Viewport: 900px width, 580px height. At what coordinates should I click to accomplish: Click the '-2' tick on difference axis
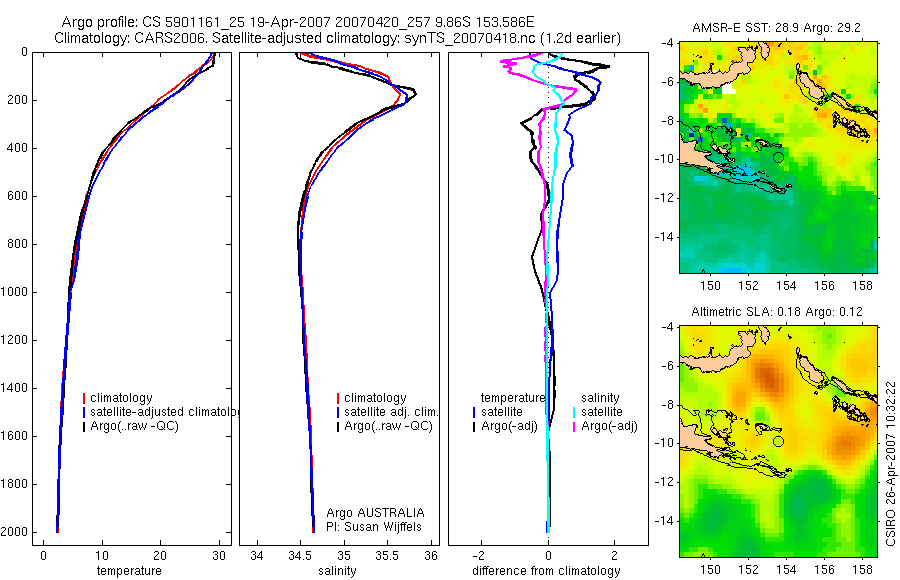(479, 556)
